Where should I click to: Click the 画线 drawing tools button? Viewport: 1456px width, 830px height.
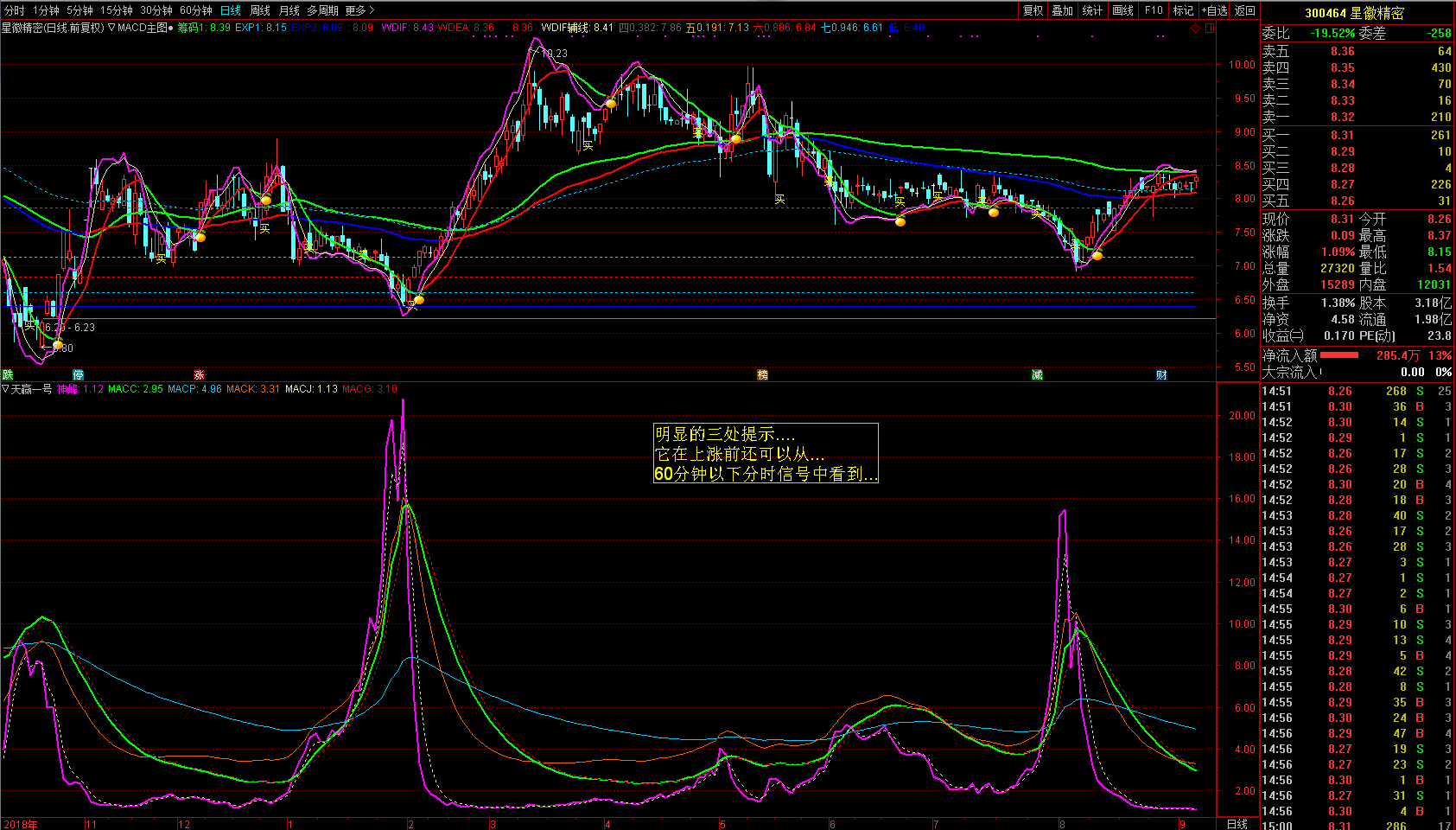point(1123,10)
